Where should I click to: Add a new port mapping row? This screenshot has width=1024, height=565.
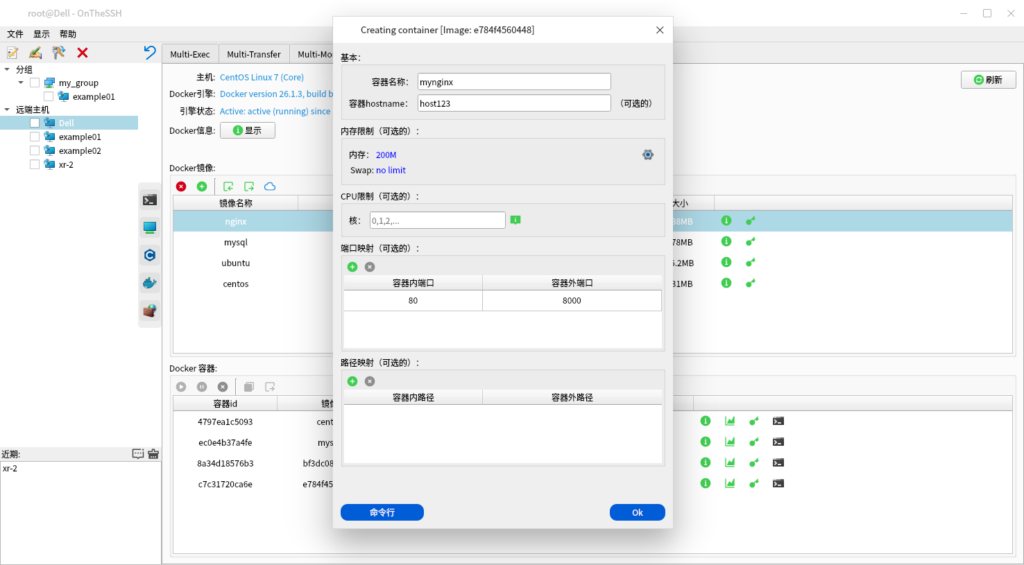[x=352, y=267]
